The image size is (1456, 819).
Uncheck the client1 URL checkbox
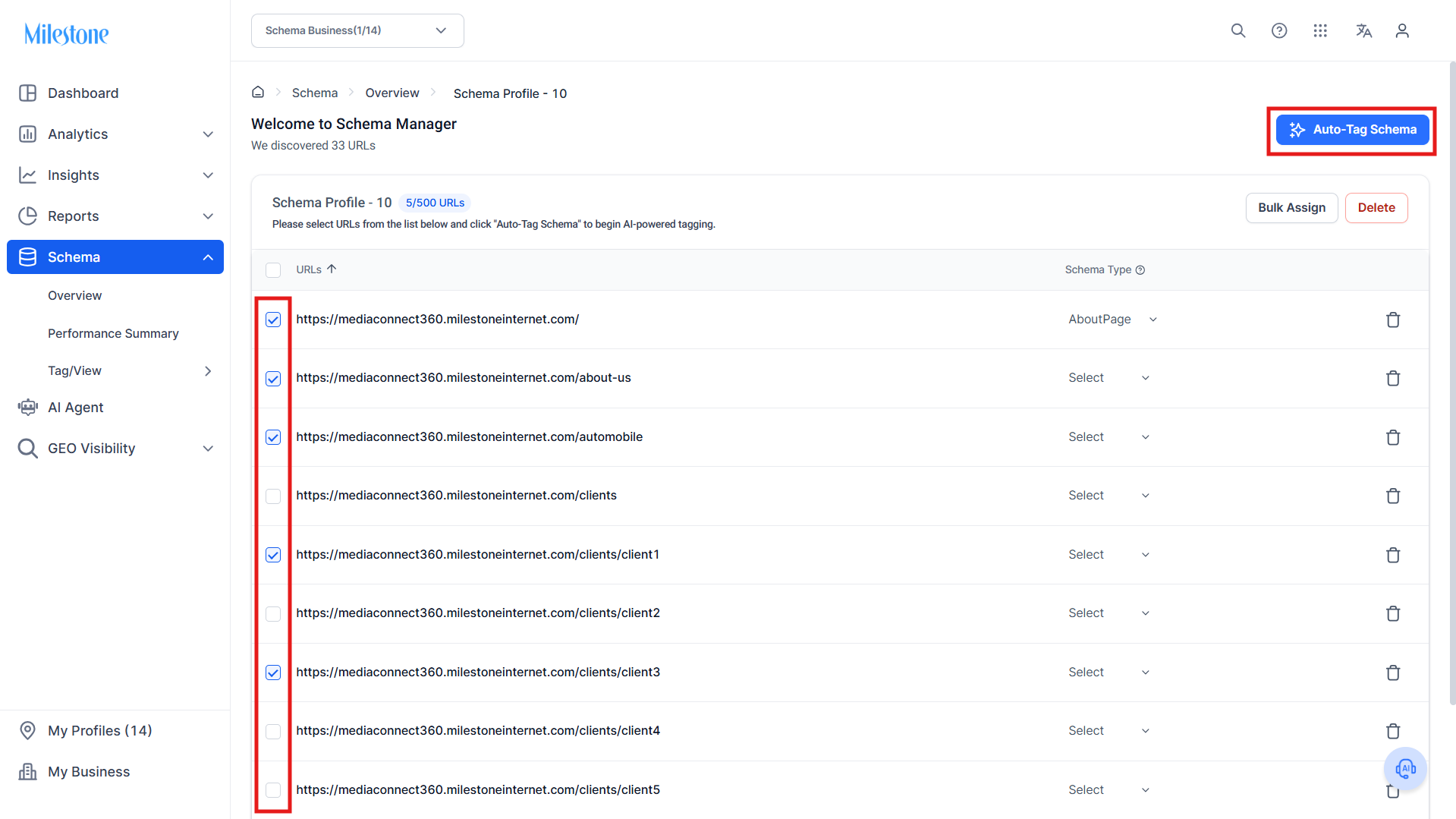pos(273,555)
